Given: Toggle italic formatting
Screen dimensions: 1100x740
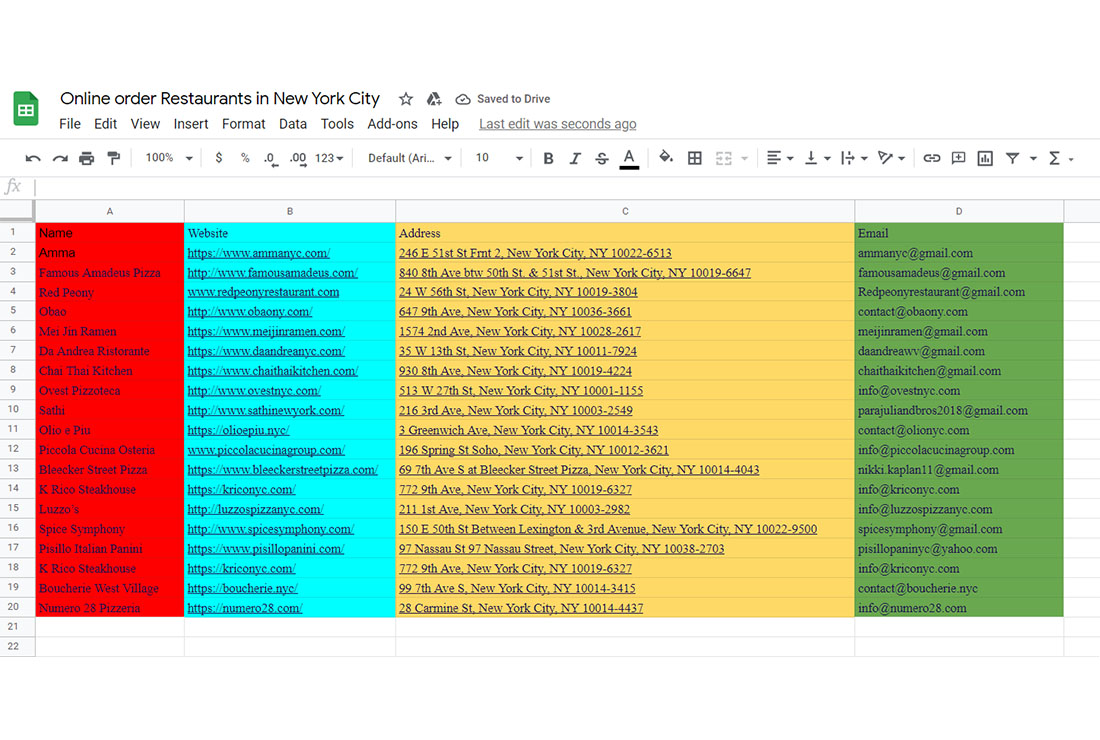Looking at the screenshot, I should tap(575, 159).
